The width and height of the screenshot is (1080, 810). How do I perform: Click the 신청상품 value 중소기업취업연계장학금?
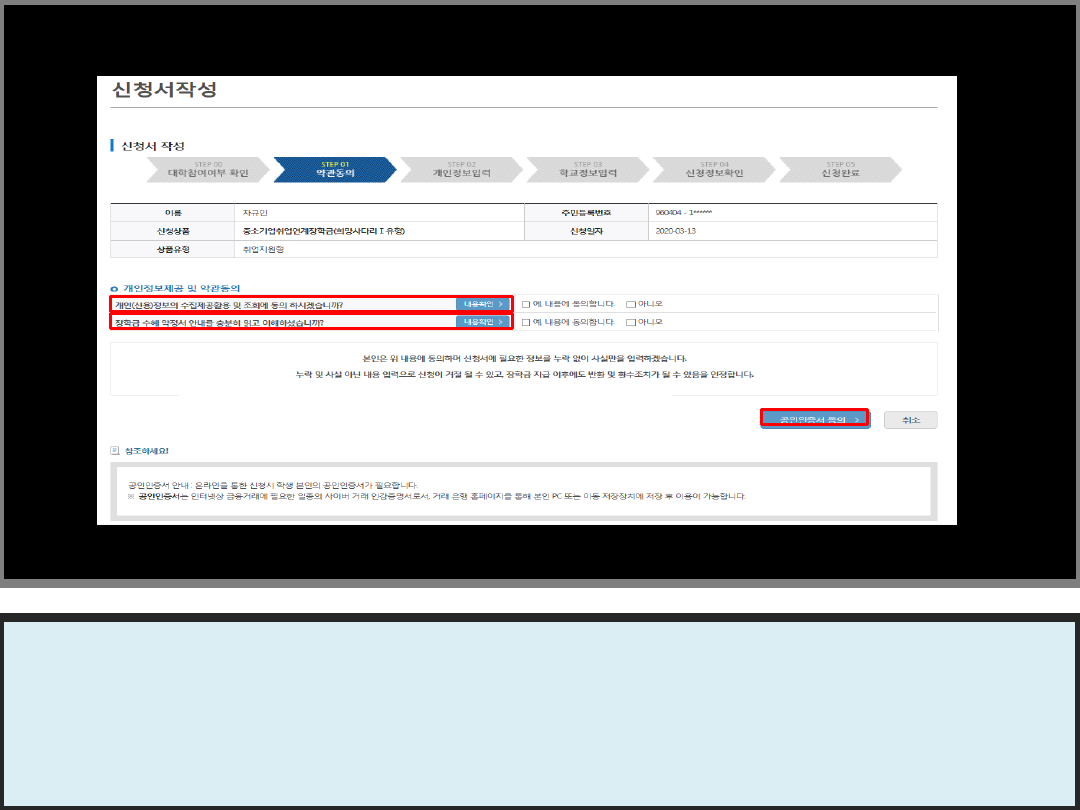tap(323, 231)
